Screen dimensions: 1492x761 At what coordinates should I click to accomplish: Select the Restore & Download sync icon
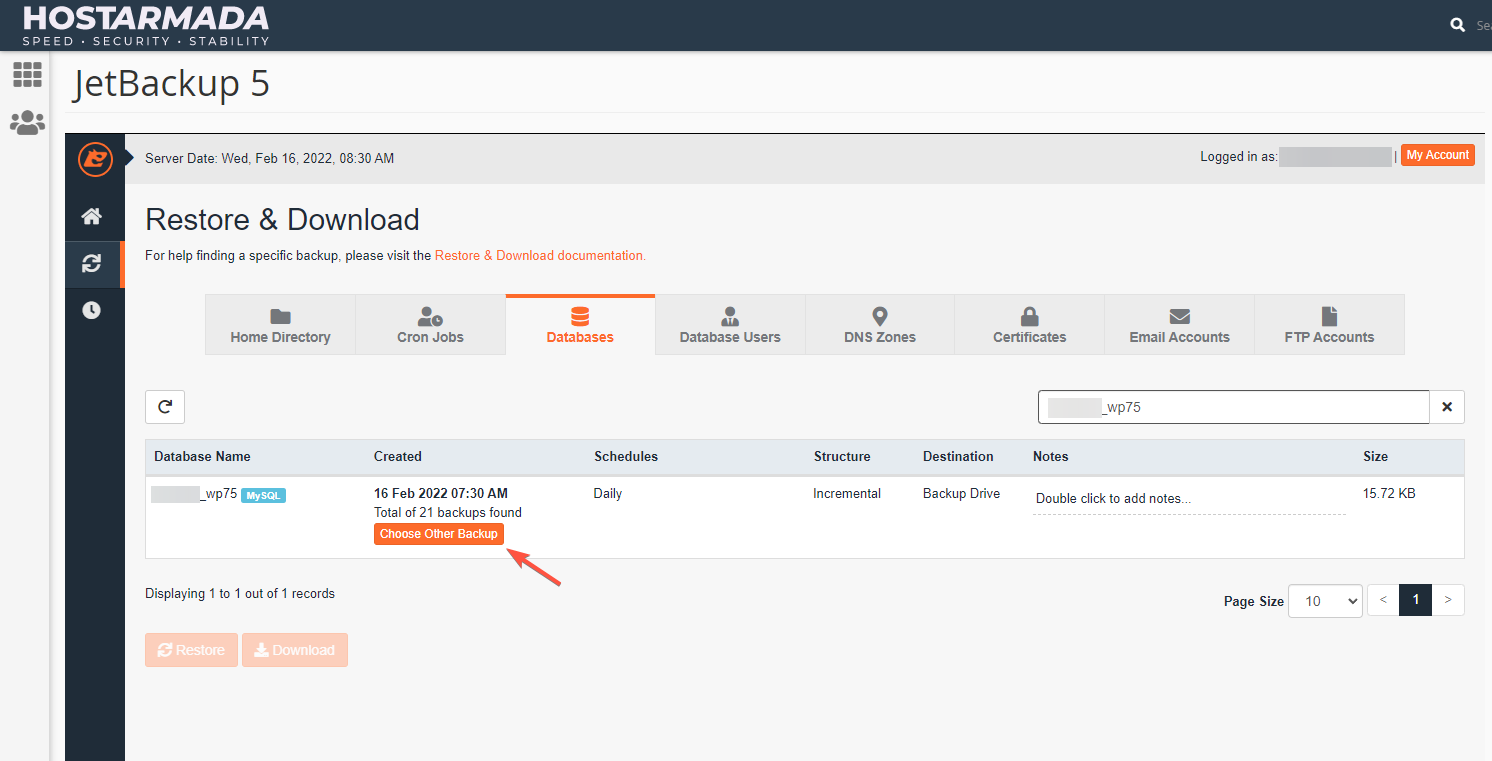[x=93, y=264]
